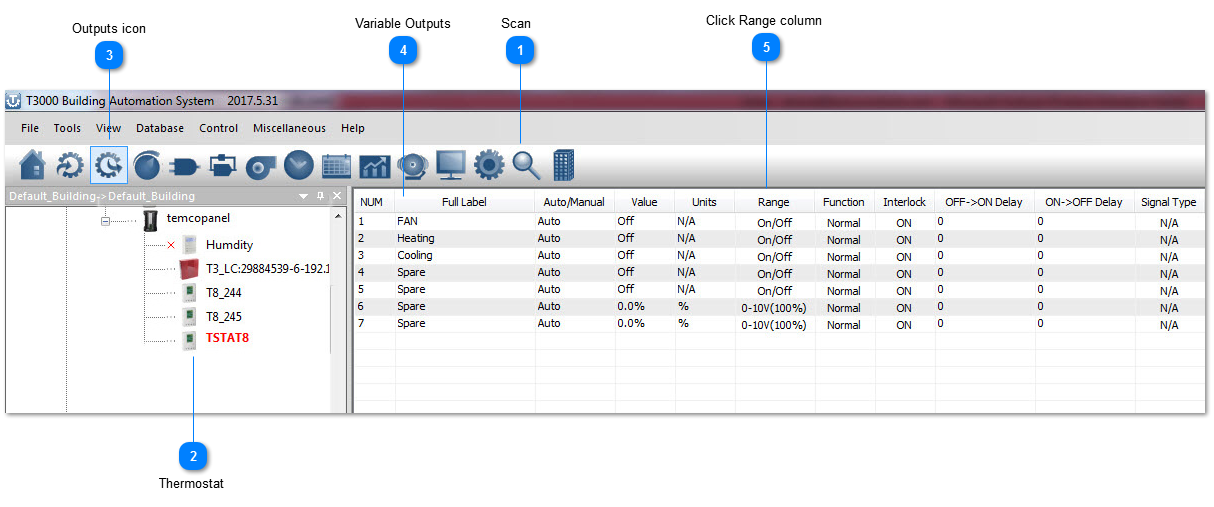
Task: Select the T8_244 tree item
Action: click(223, 293)
